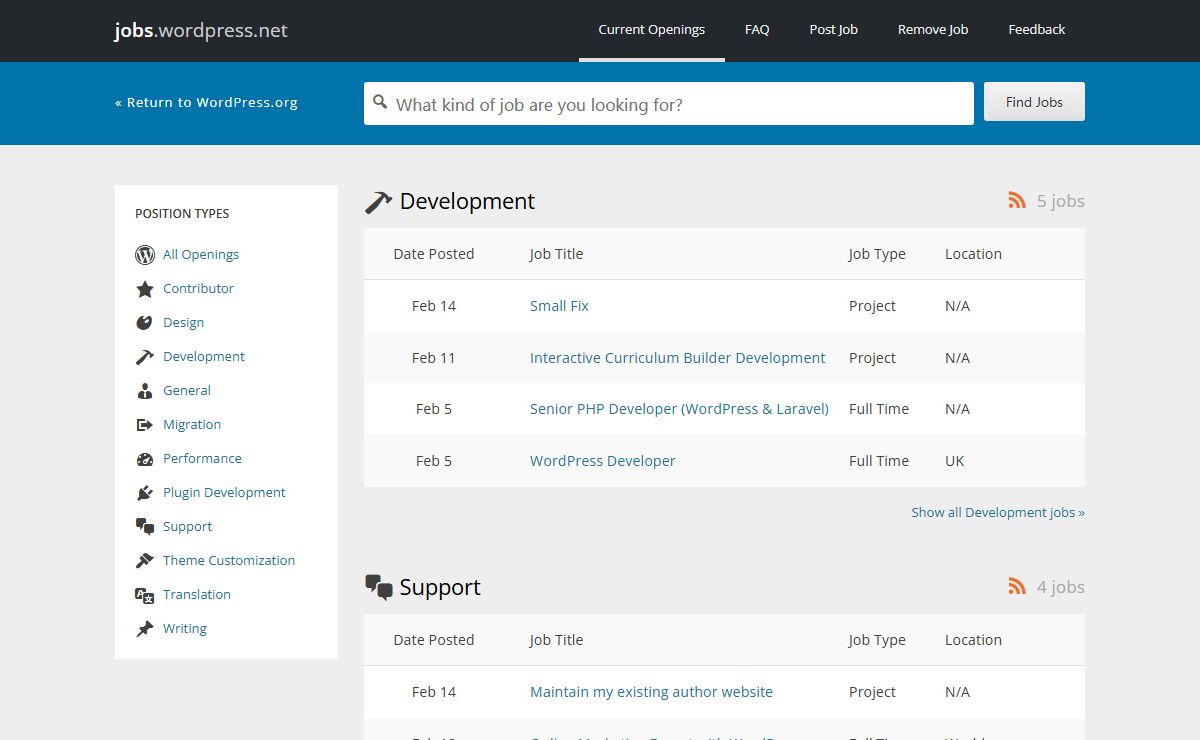Open the WordPress Developer job listing
The image size is (1200, 740).
[603, 461]
